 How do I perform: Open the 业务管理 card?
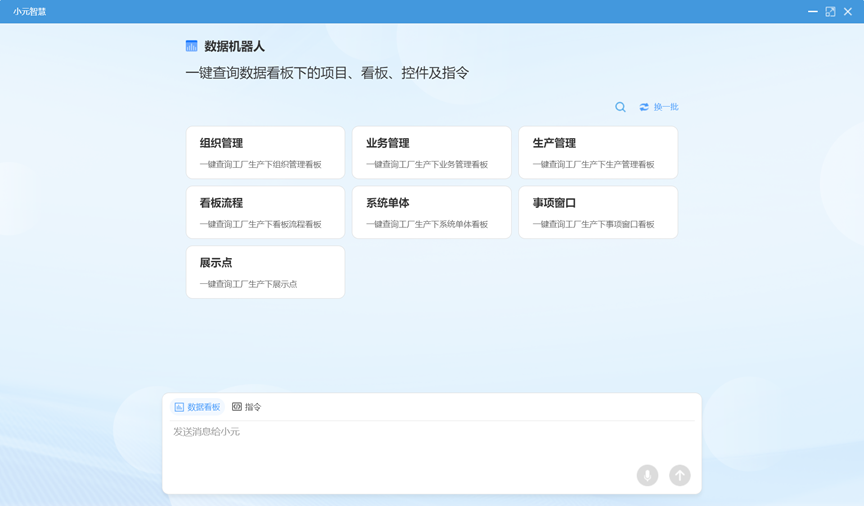[x=431, y=152]
